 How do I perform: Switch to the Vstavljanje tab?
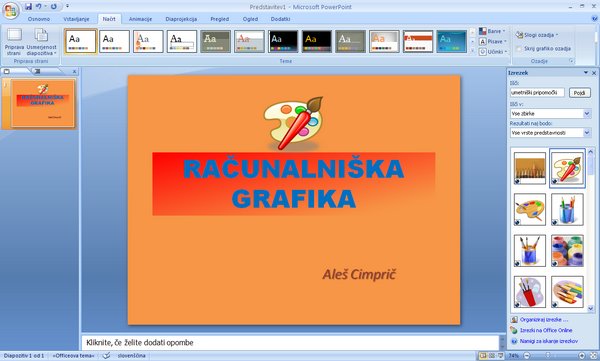[76, 19]
